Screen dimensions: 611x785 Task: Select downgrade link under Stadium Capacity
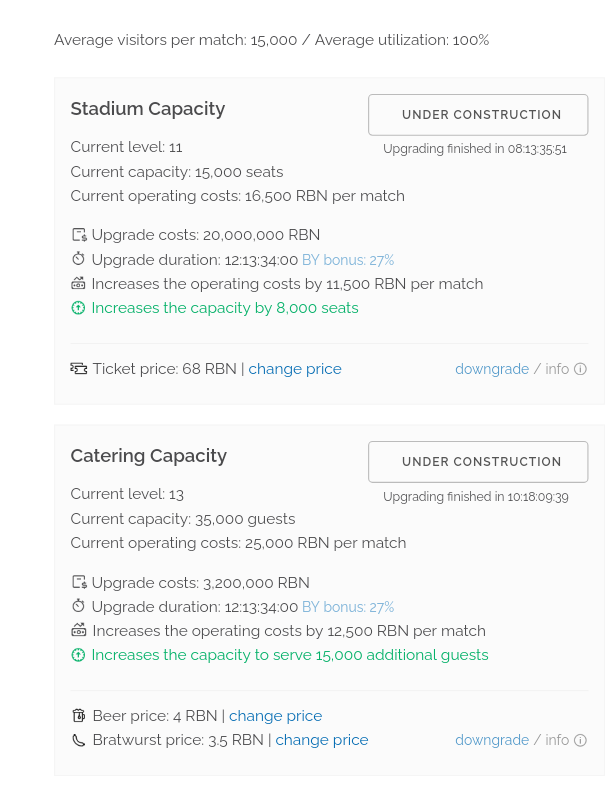(x=492, y=369)
